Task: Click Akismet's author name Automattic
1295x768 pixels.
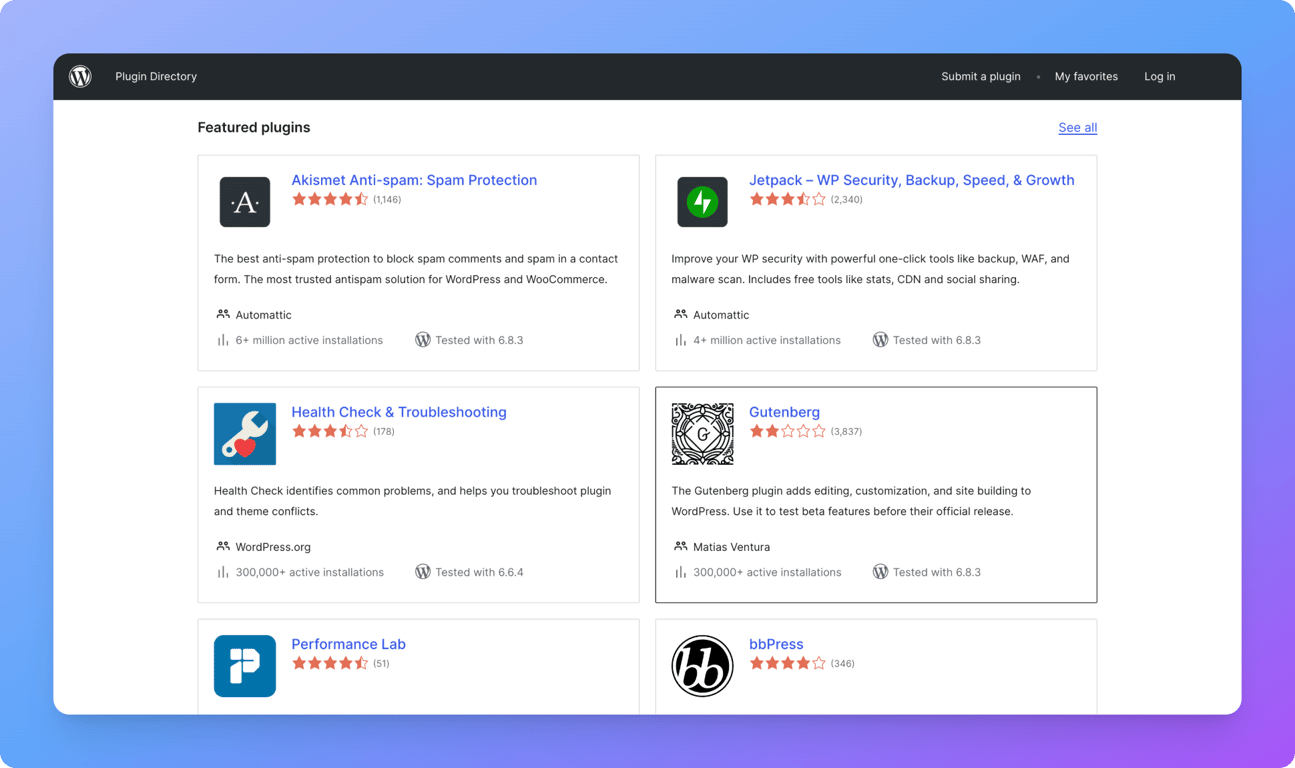Action: click(264, 315)
